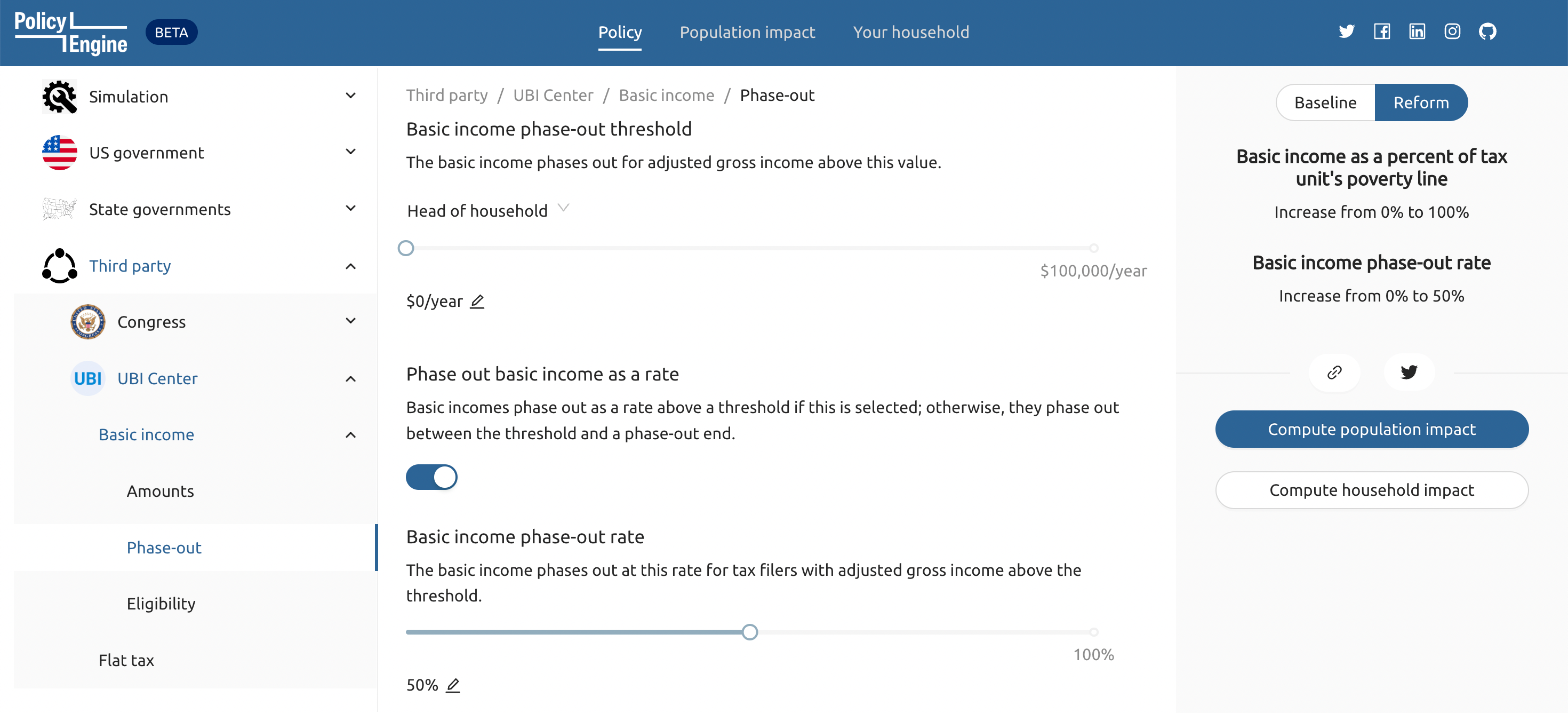
Task: Switch to the Your household tab
Action: (910, 31)
